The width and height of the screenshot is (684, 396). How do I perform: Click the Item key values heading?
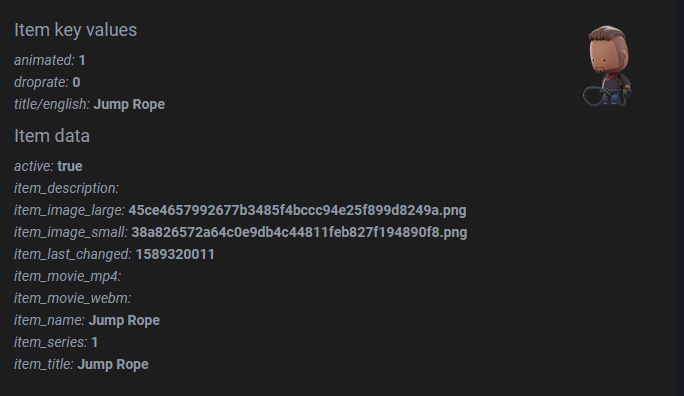coord(75,30)
